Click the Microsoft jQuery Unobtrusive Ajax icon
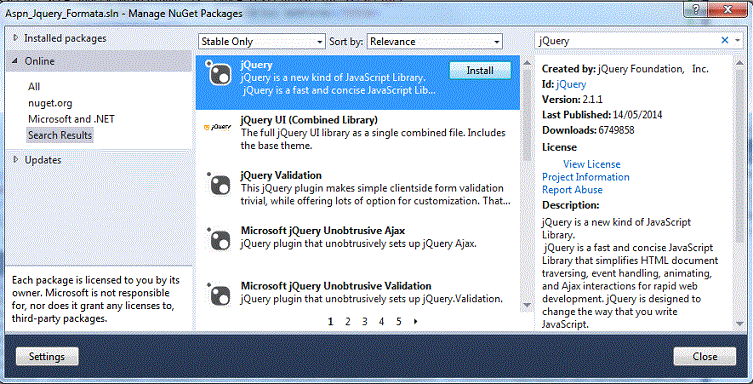This screenshot has height=384, width=753. [x=219, y=239]
